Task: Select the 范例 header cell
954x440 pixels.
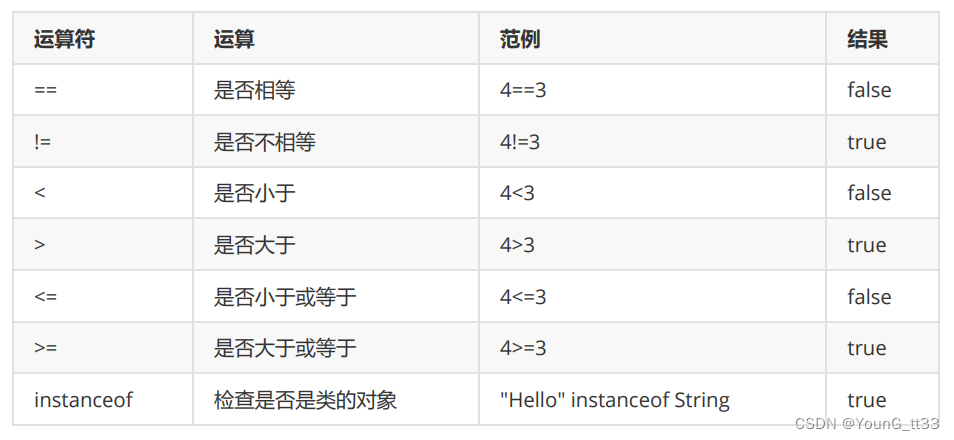Action: click(x=652, y=39)
